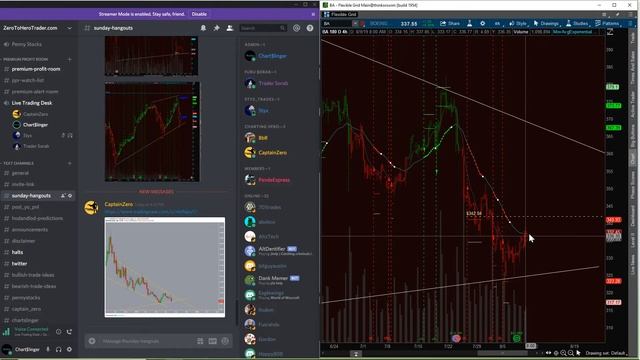
Task: Open the grid layout menu icon in thinkorswim
Action: (604, 14)
